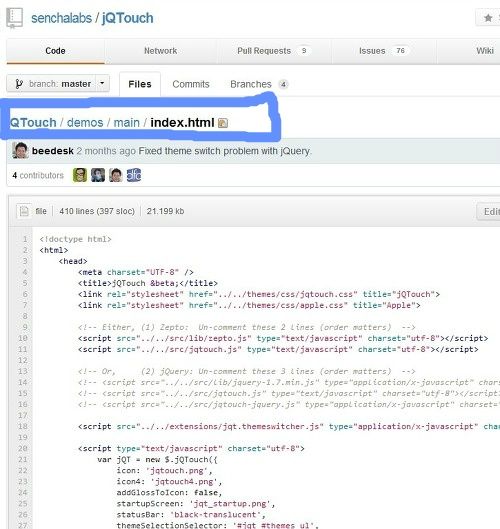
Task: Open the senchalabs owner link
Action: (61, 18)
